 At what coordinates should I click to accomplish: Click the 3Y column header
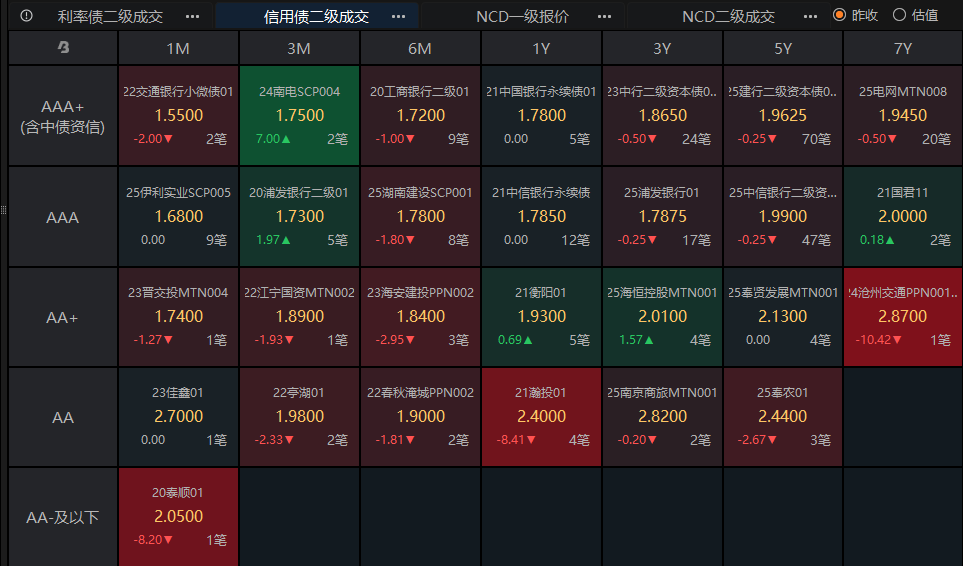pos(662,48)
